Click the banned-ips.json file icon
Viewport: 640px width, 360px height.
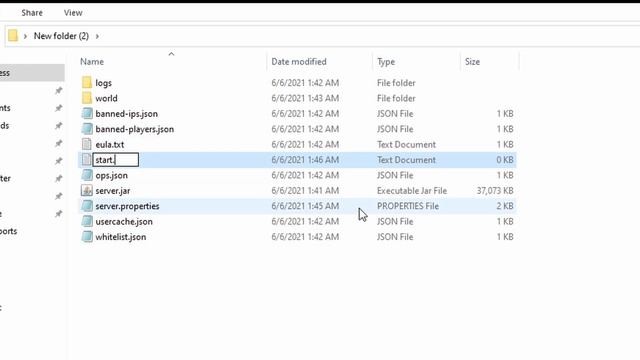87,113
